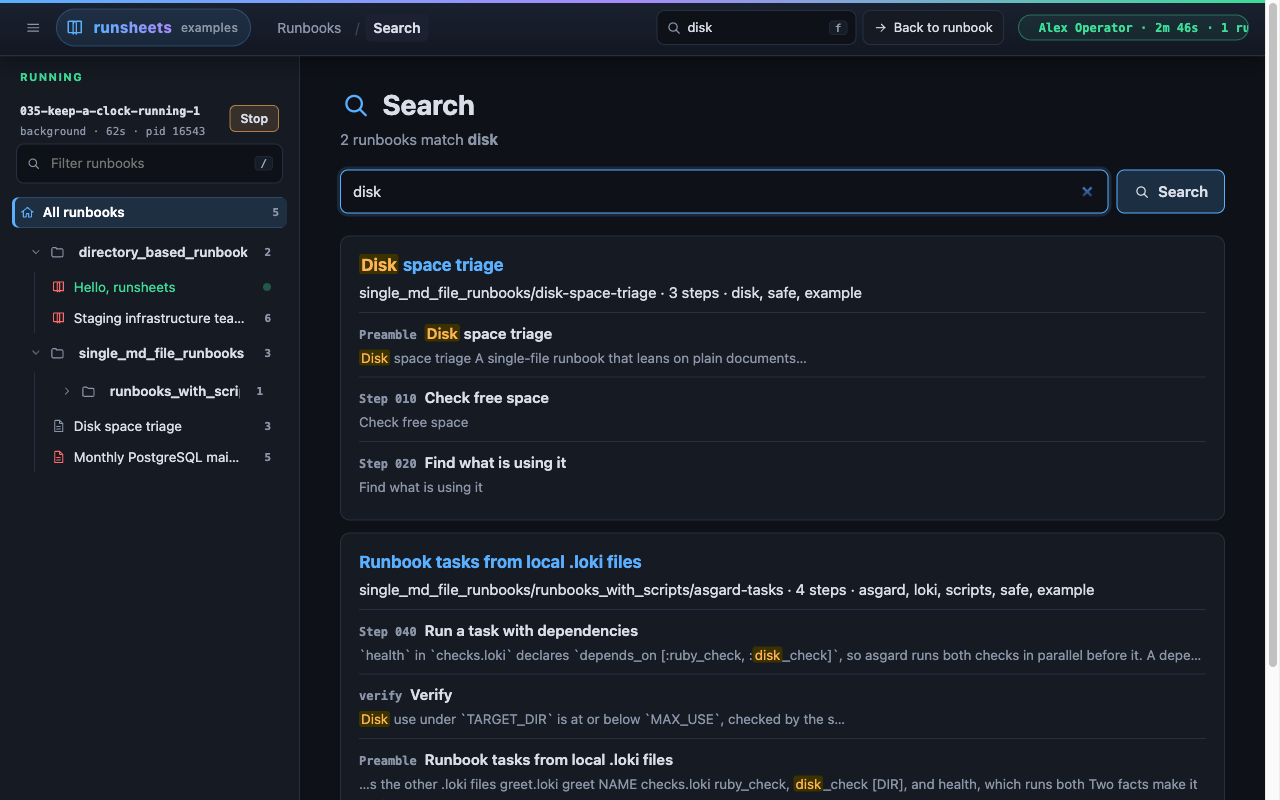The image size is (1280, 800).
Task: Open Hello, runsheets runbook in sidebar
Action: point(160,287)
